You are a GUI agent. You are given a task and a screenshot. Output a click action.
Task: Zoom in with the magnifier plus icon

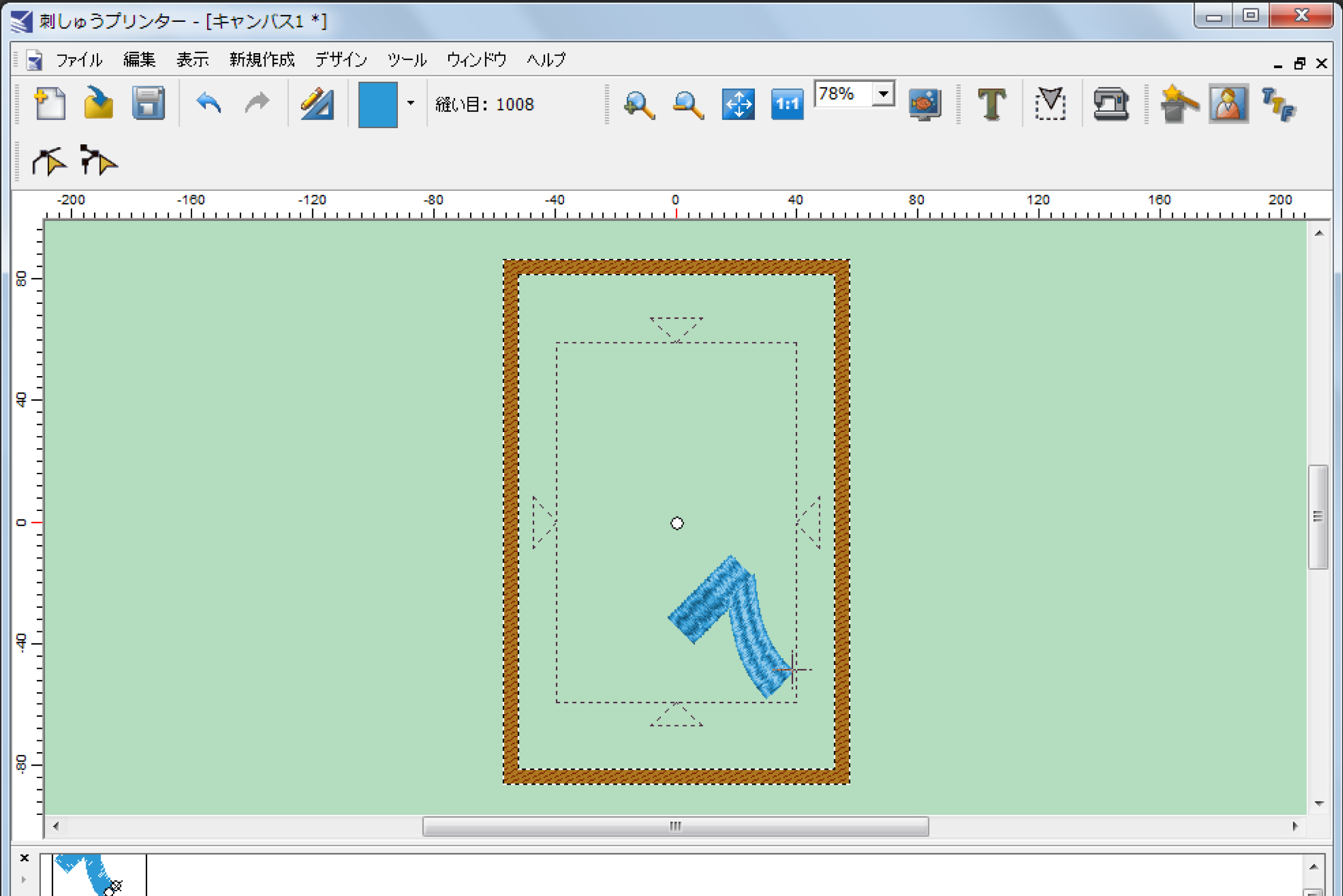(638, 105)
